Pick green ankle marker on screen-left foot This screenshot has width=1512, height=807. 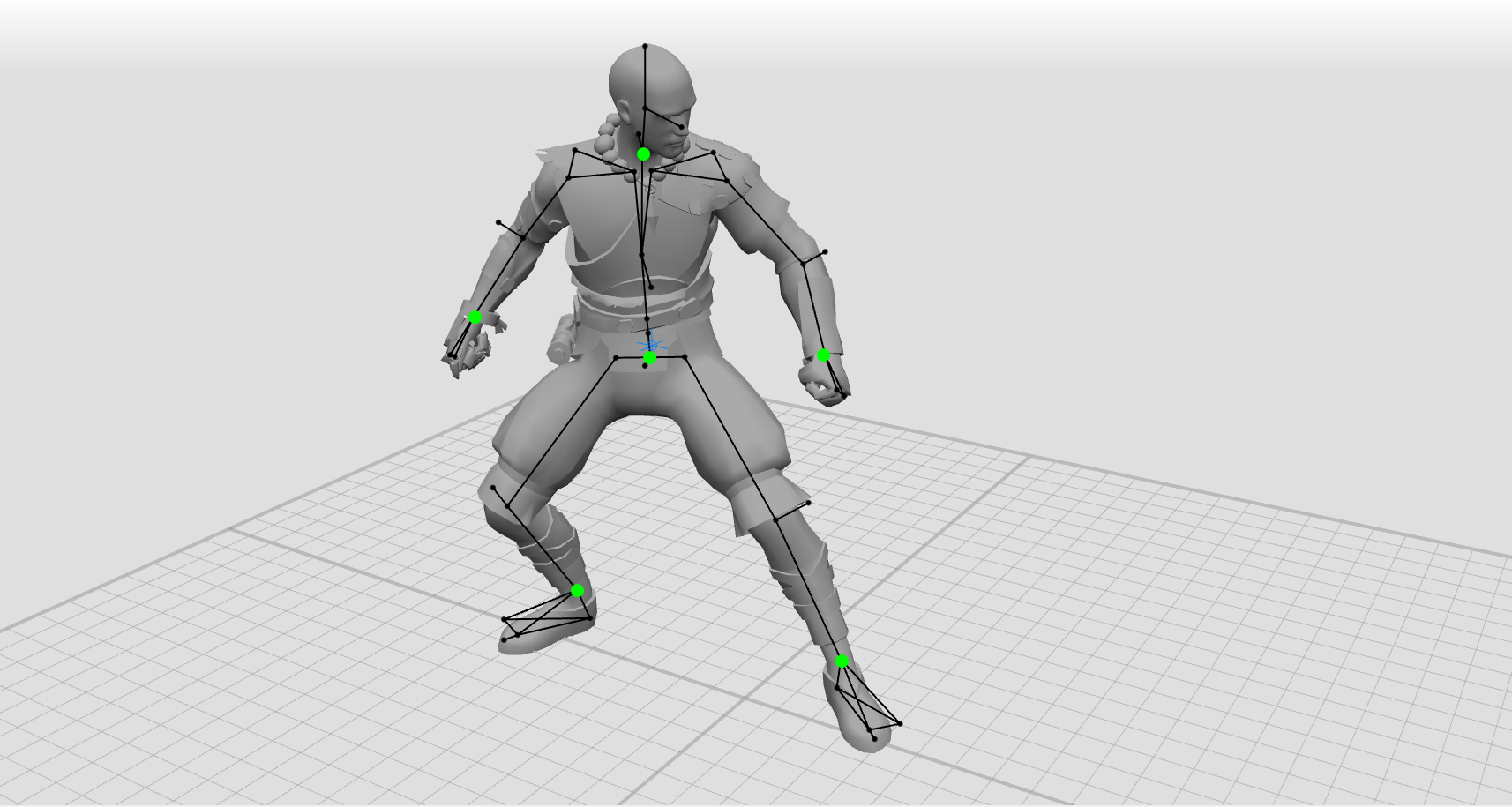(x=578, y=590)
